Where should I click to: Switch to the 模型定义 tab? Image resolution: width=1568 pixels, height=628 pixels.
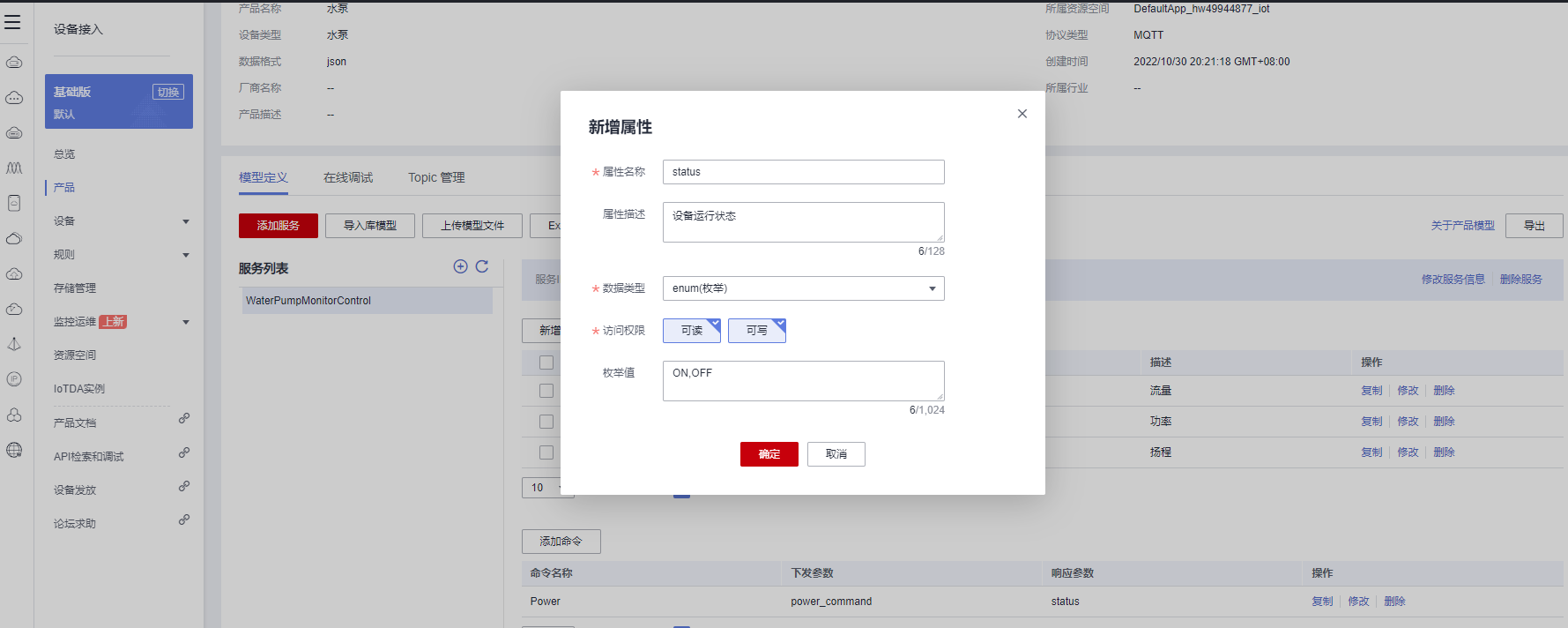(x=264, y=177)
